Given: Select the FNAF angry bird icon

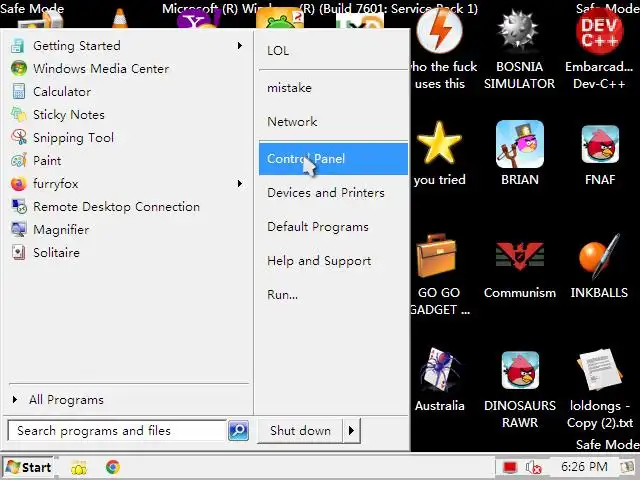Looking at the screenshot, I should (600, 144).
